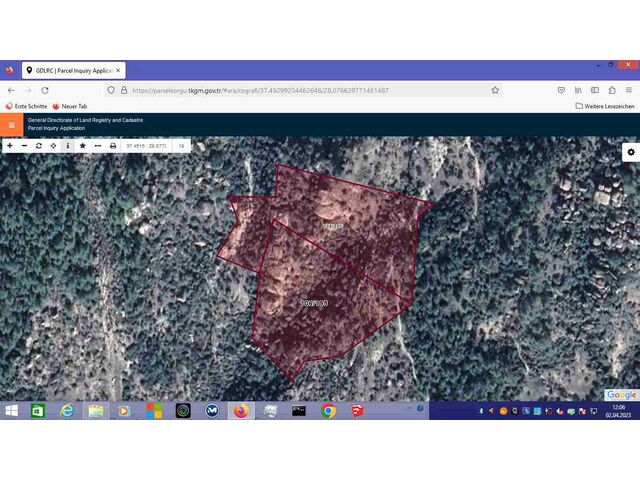Open the Neuer Tab bookmark
This screenshot has height=480, width=640.
tap(72, 106)
